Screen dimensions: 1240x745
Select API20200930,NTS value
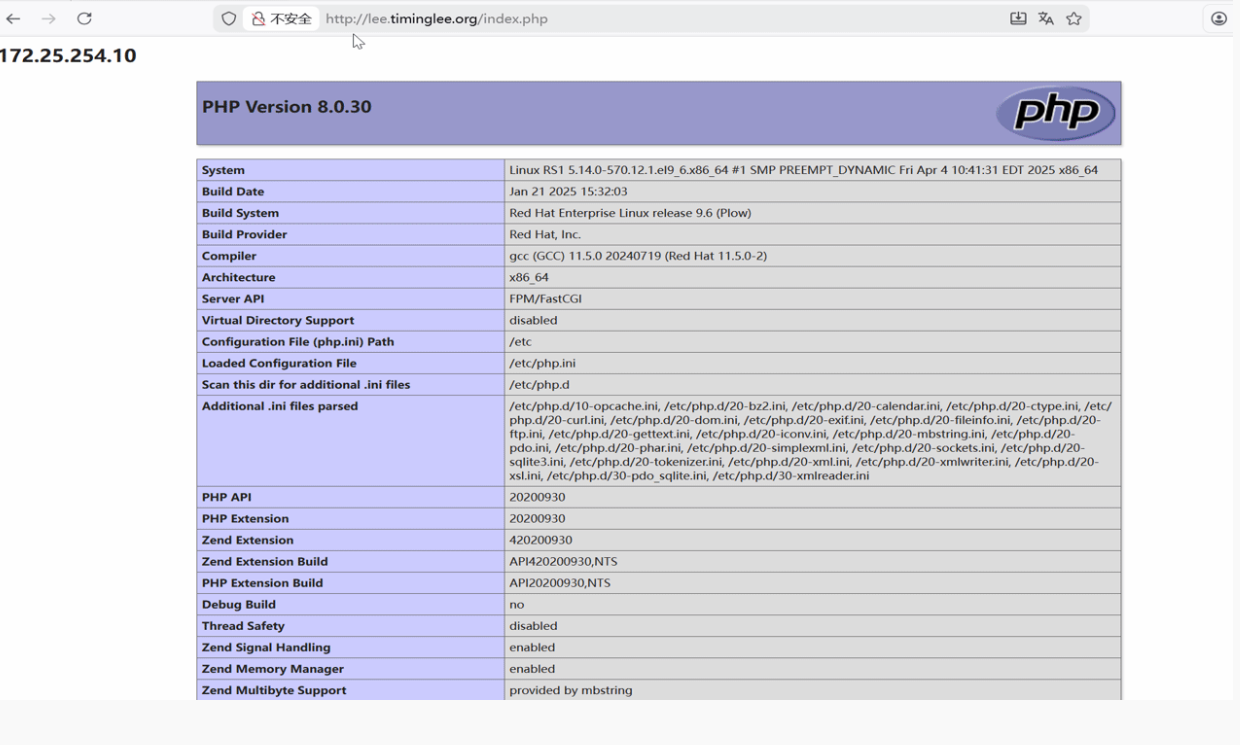coord(560,583)
